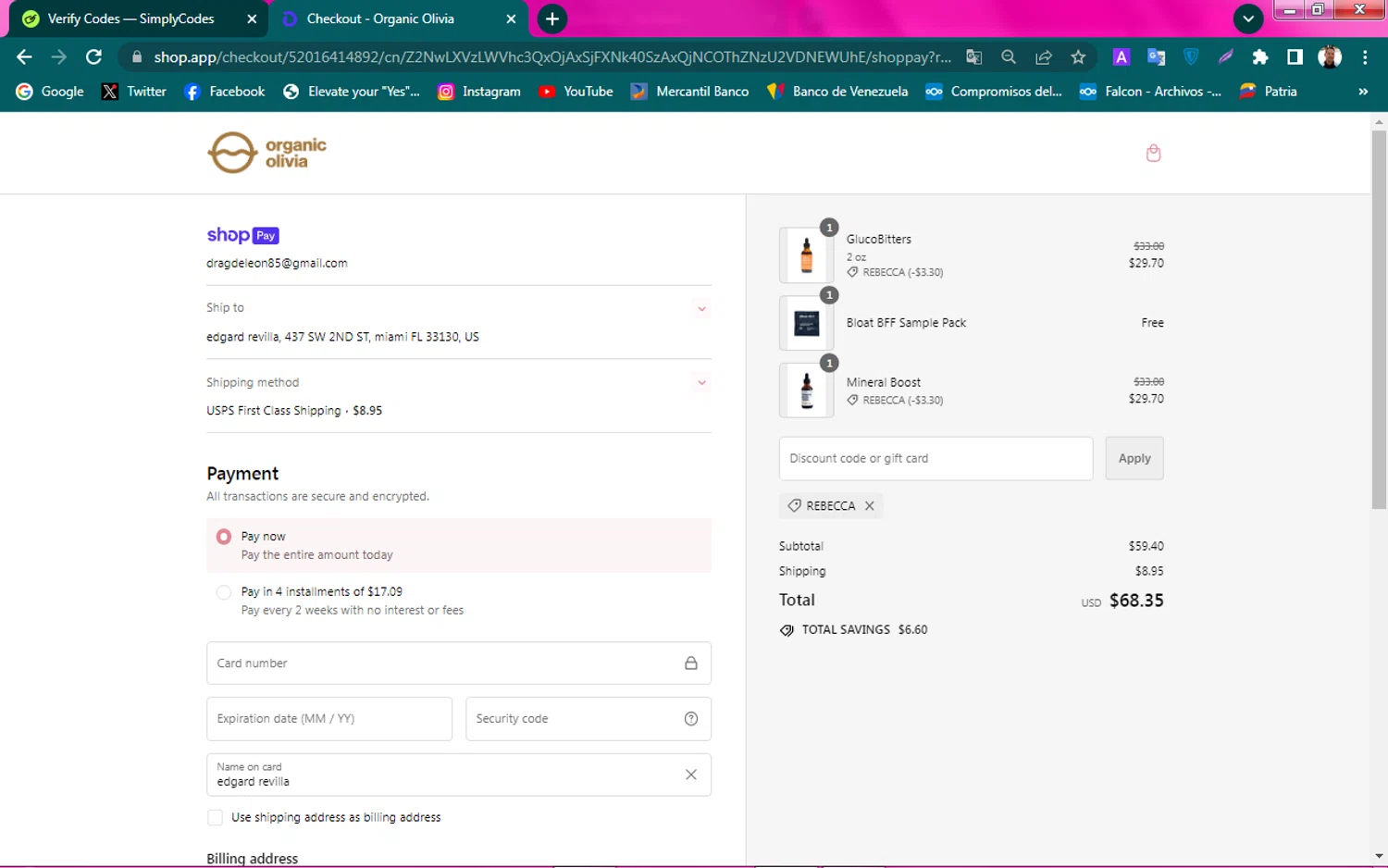Click the TOTAL SAVINGS $6.60 line
The height and width of the screenshot is (868, 1388).
point(853,630)
